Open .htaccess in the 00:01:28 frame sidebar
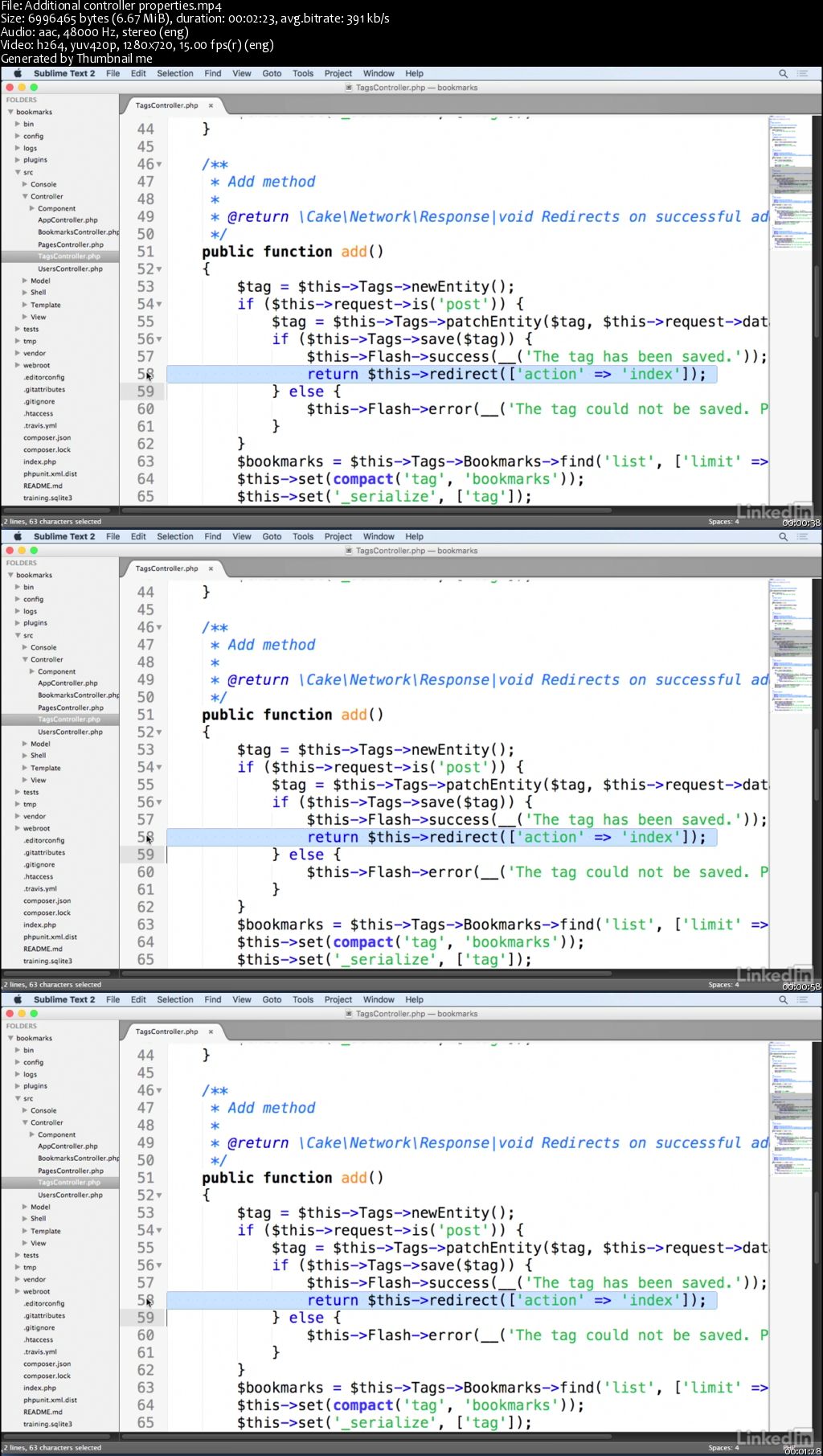Screen dimensions: 823x1456 pyautogui.click(x=39, y=1339)
